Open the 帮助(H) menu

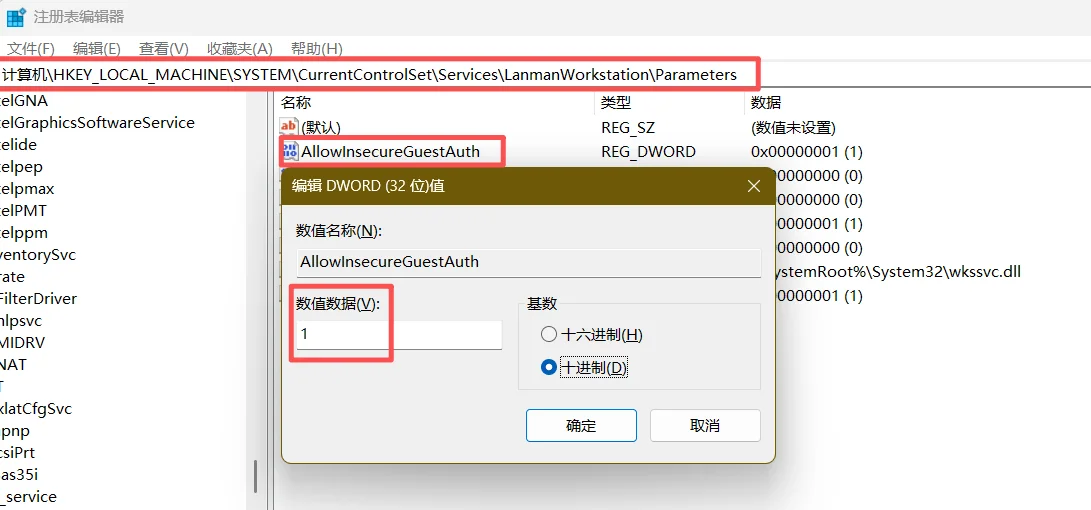317,49
